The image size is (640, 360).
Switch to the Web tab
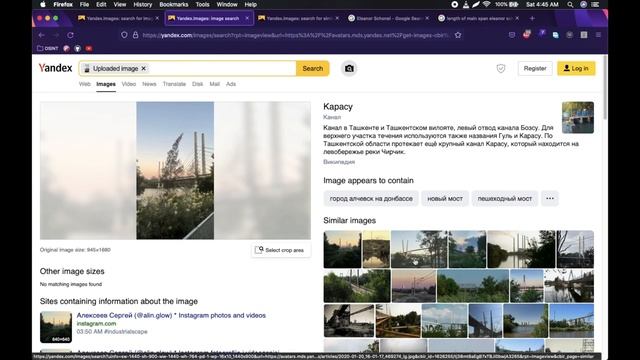[x=84, y=84]
